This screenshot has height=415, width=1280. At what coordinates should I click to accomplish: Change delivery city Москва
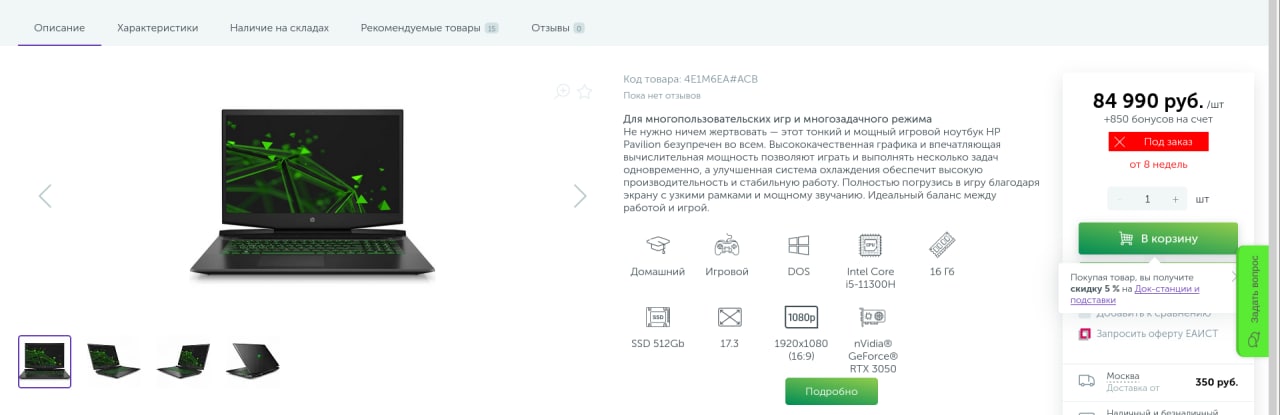click(1122, 376)
